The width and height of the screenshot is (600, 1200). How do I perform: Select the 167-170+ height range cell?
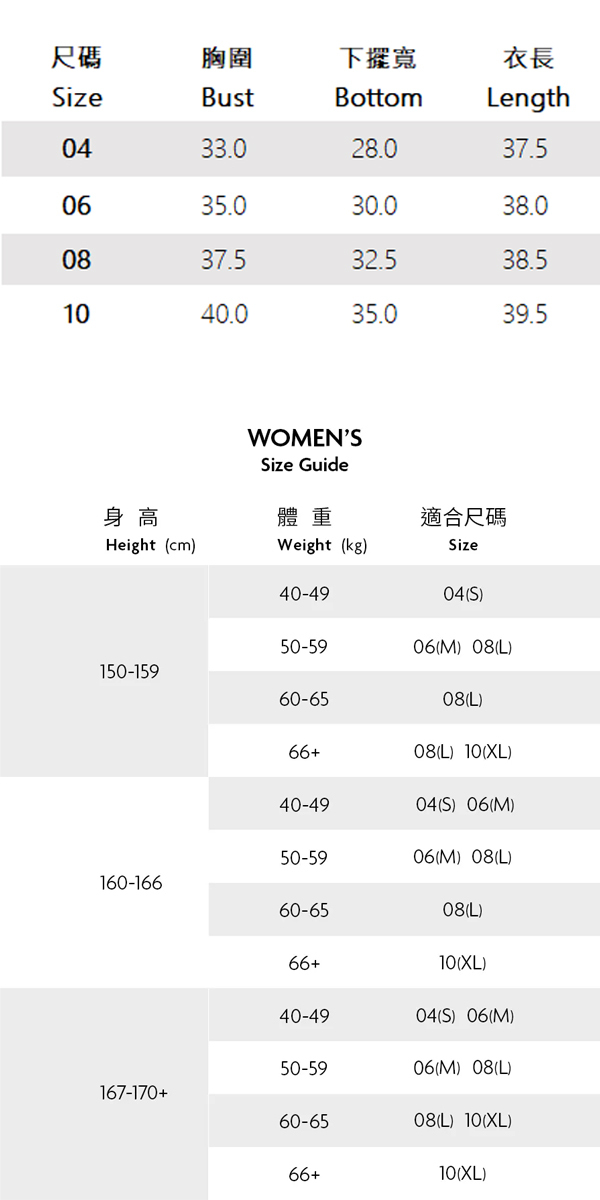click(134, 1093)
